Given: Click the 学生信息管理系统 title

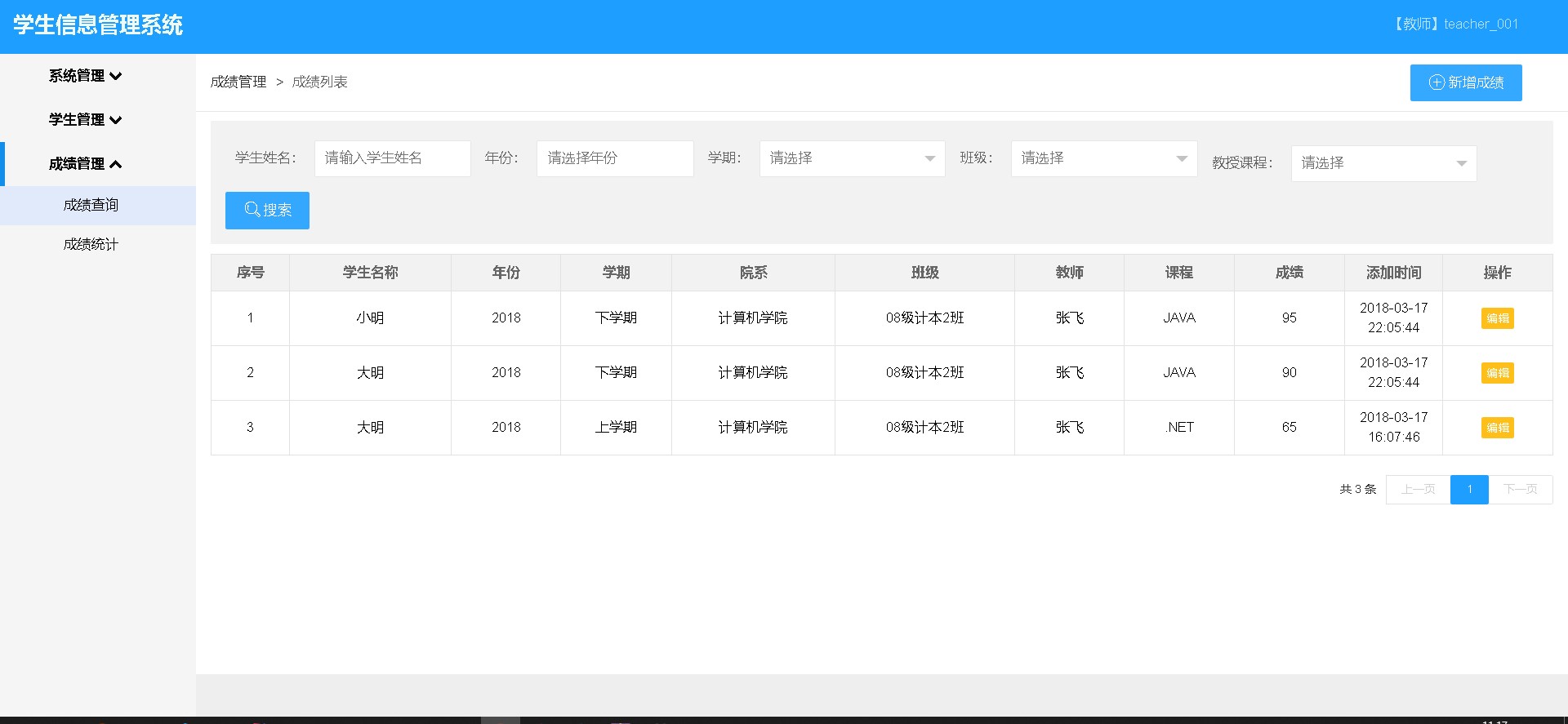Looking at the screenshot, I should click(x=98, y=25).
